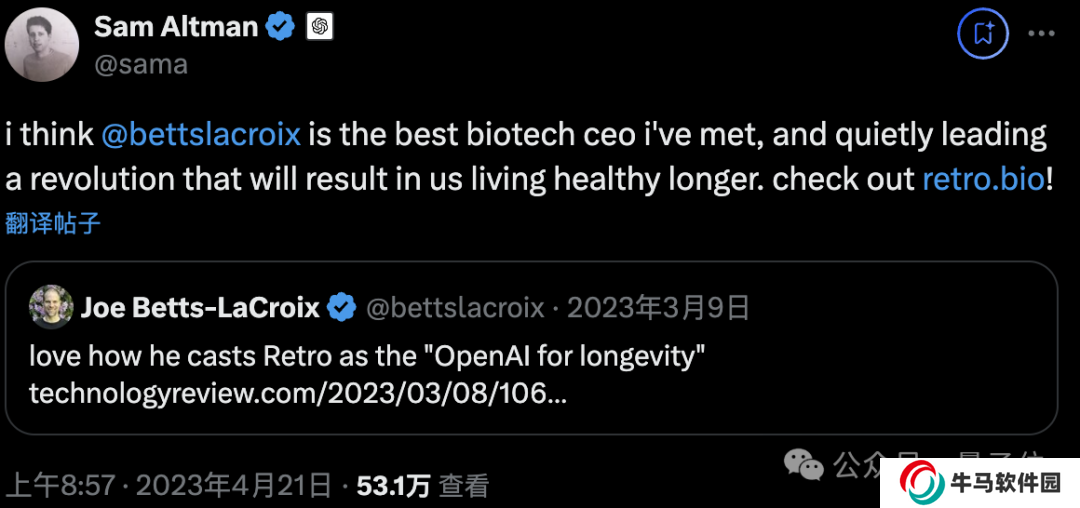
Task: Click the timestamp 上午8:57 · 2023年4月21日
Action: point(170,486)
